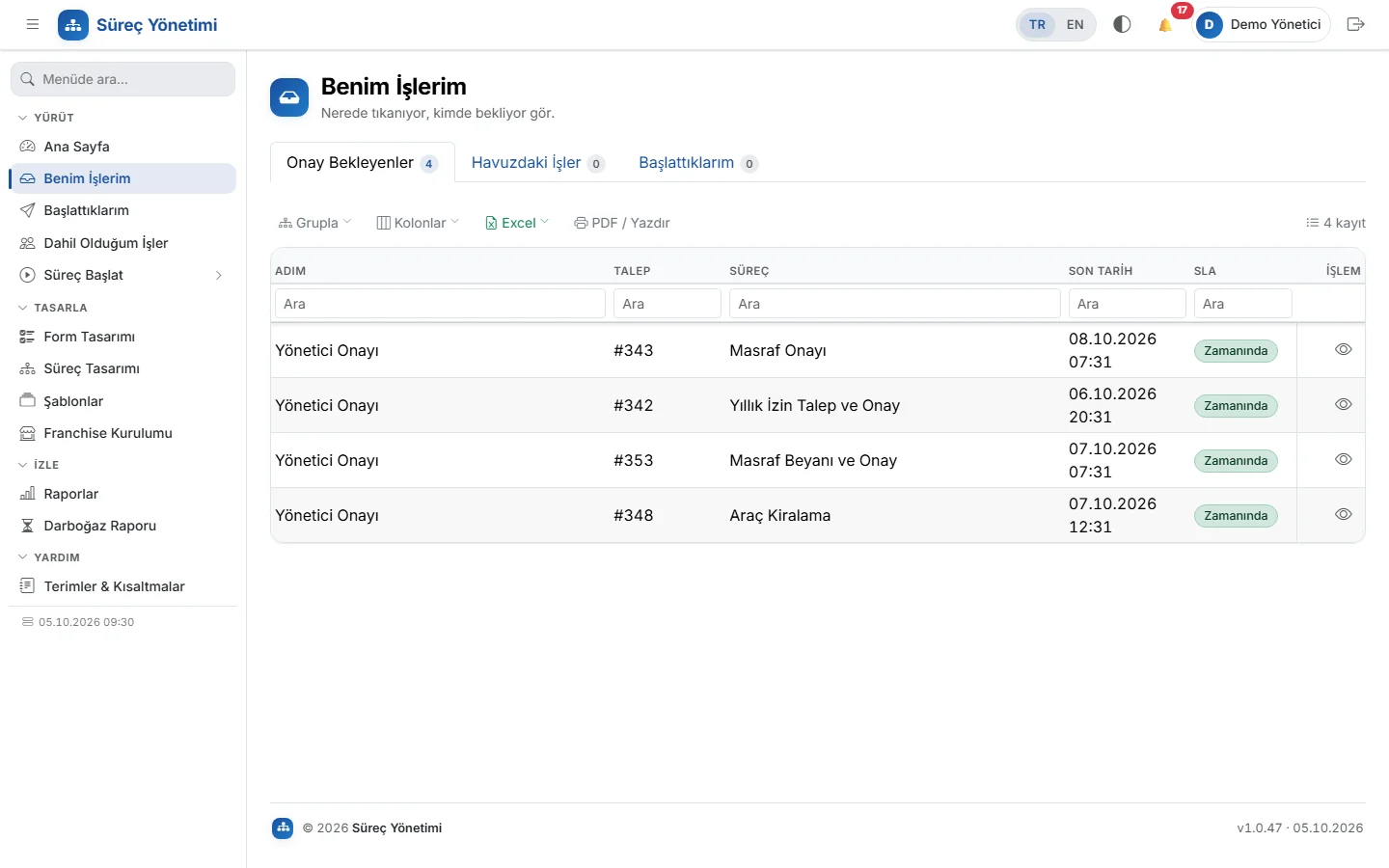Click the logout icon in header

pos(1355,25)
